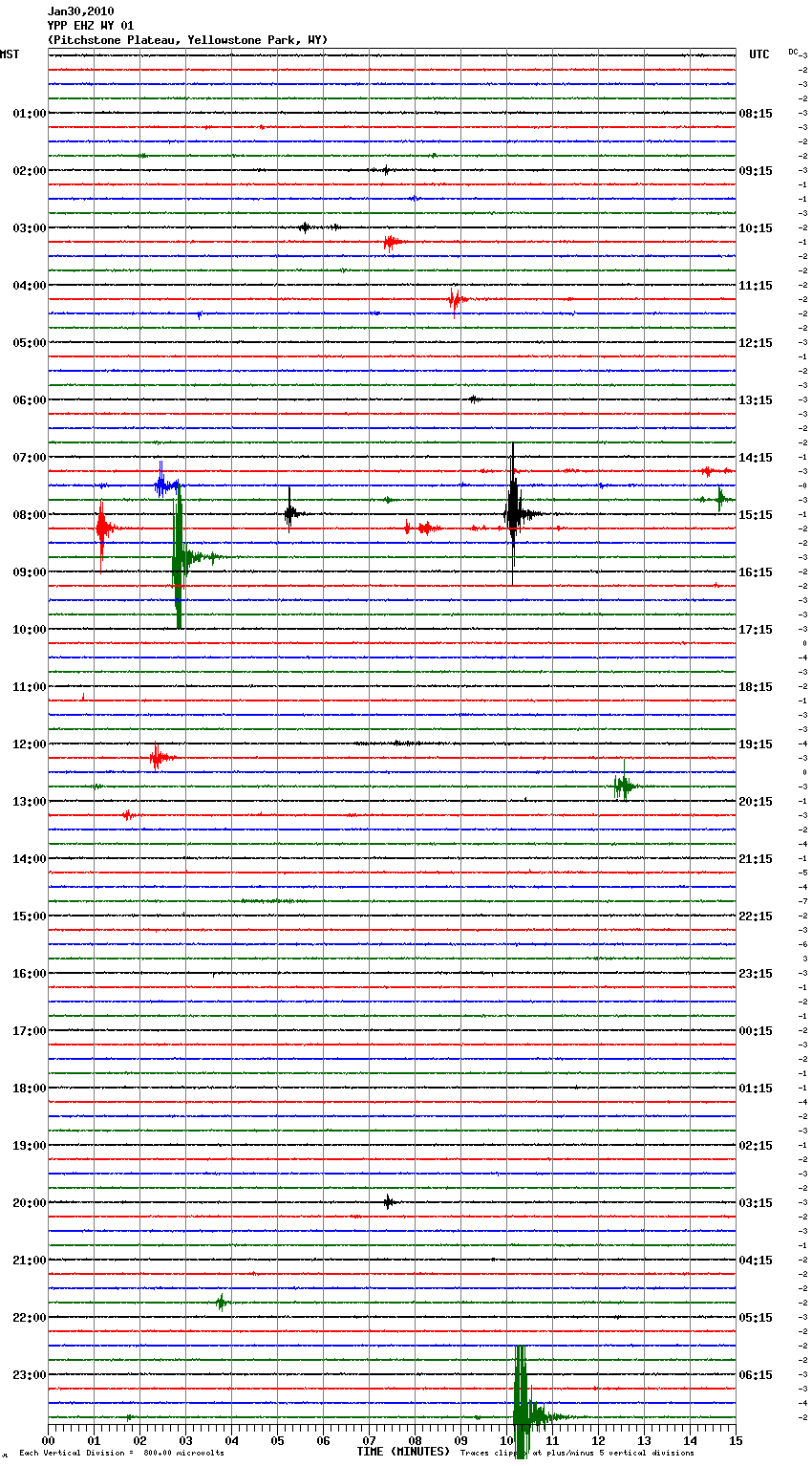812x1466 pixels.
Task: Select the YPP EHZ WY 01 station label
Action: point(91,26)
